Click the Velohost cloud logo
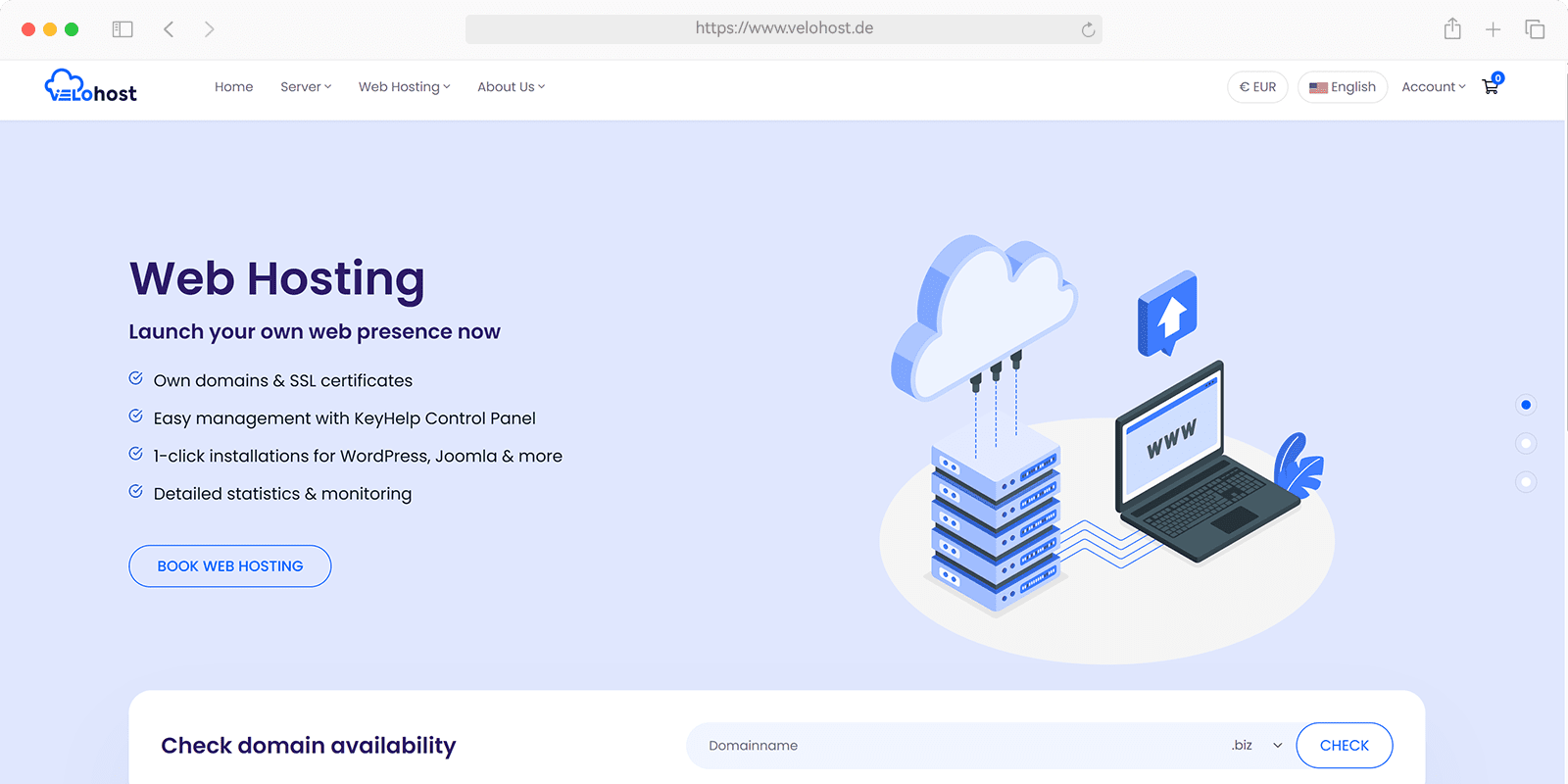The height and width of the screenshot is (784, 1568). click(x=90, y=86)
